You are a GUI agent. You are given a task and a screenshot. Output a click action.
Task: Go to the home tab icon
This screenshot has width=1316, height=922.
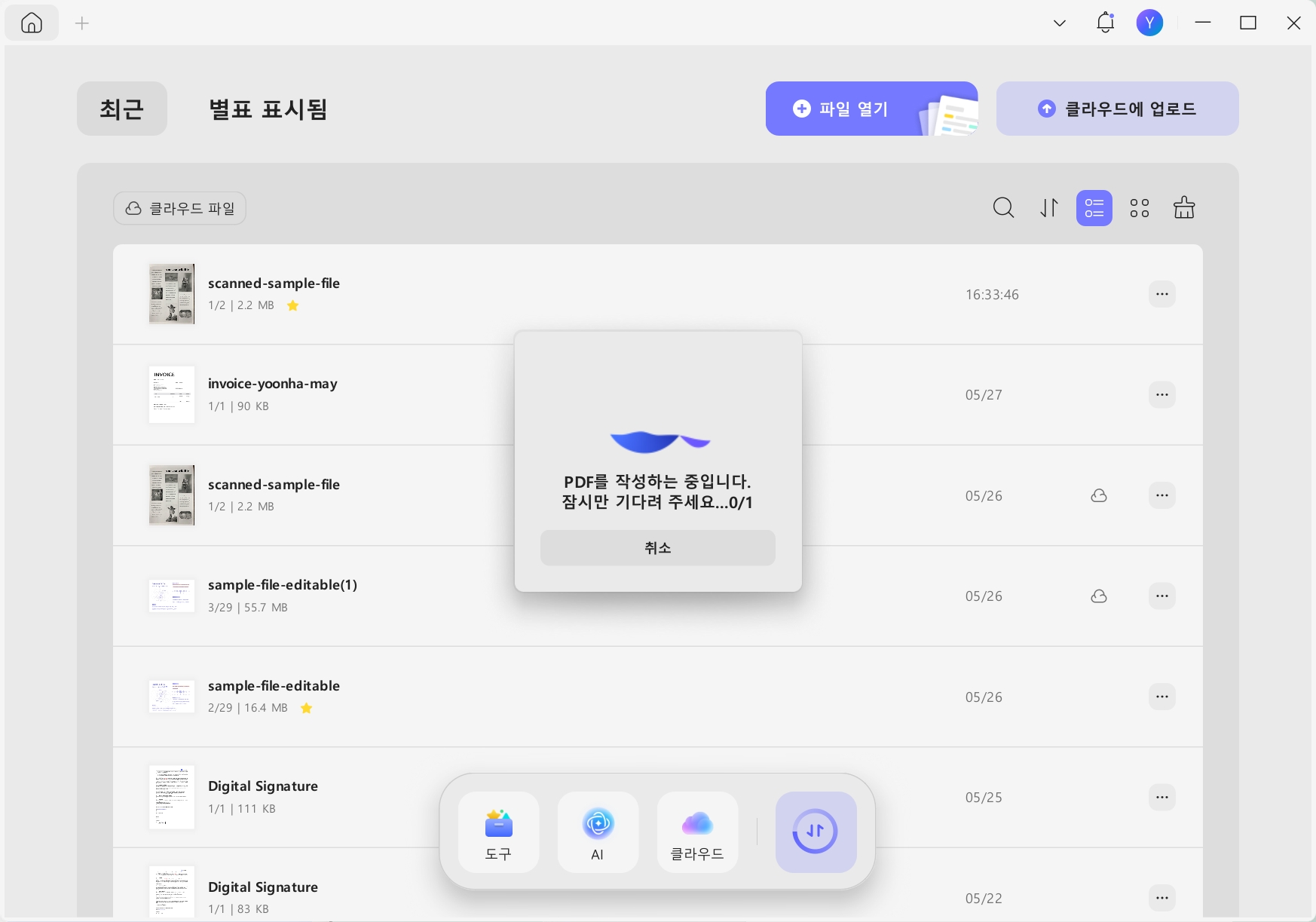[32, 23]
